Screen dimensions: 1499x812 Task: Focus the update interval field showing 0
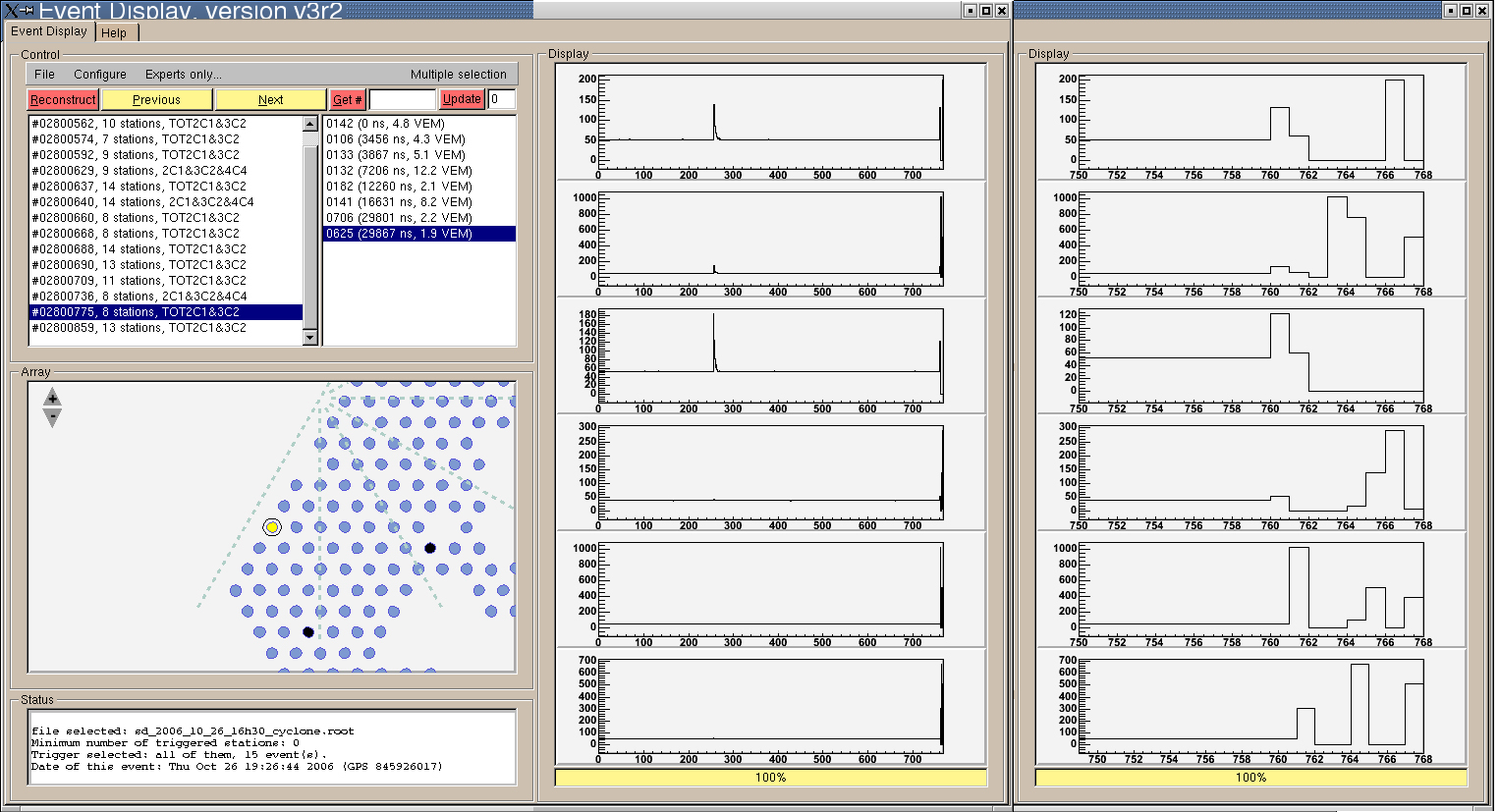[501, 99]
